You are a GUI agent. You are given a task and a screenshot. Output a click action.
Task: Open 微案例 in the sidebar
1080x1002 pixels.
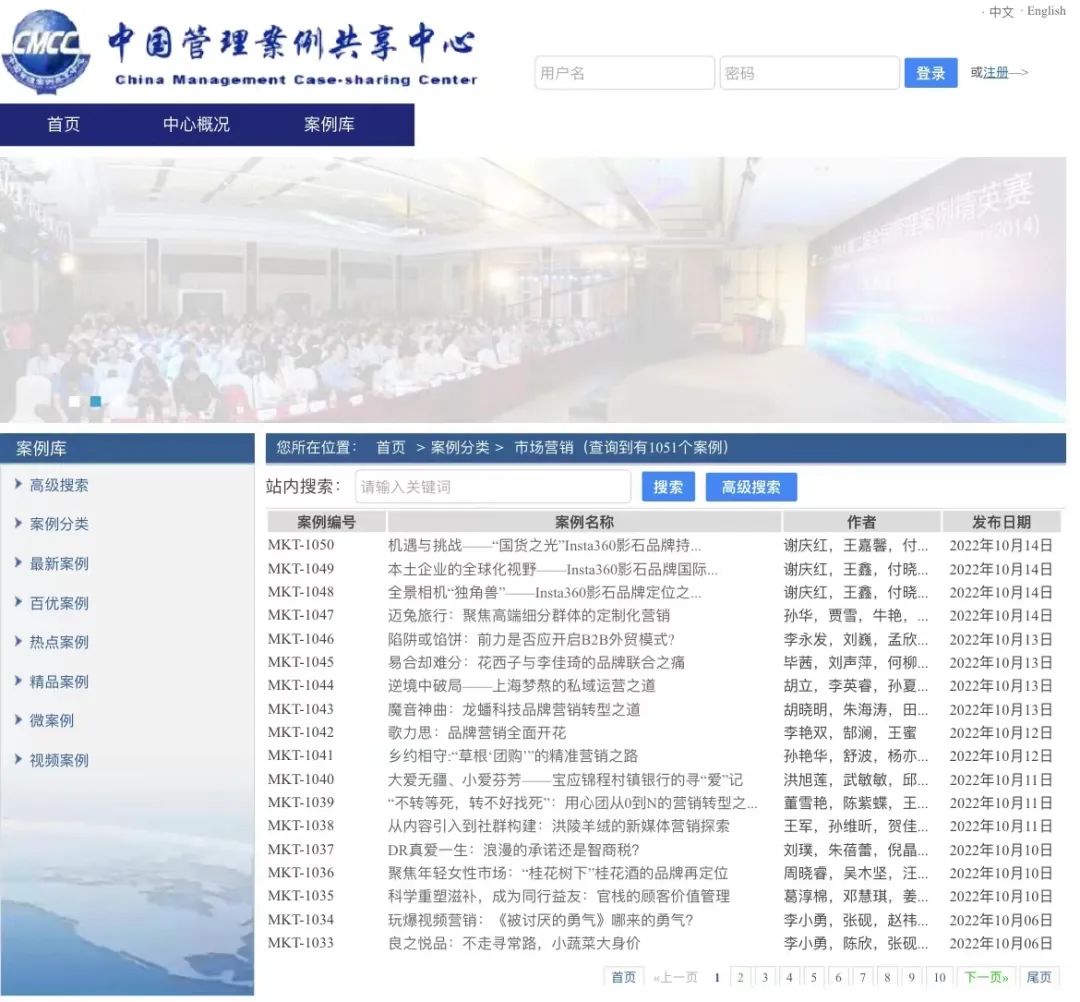(51, 721)
